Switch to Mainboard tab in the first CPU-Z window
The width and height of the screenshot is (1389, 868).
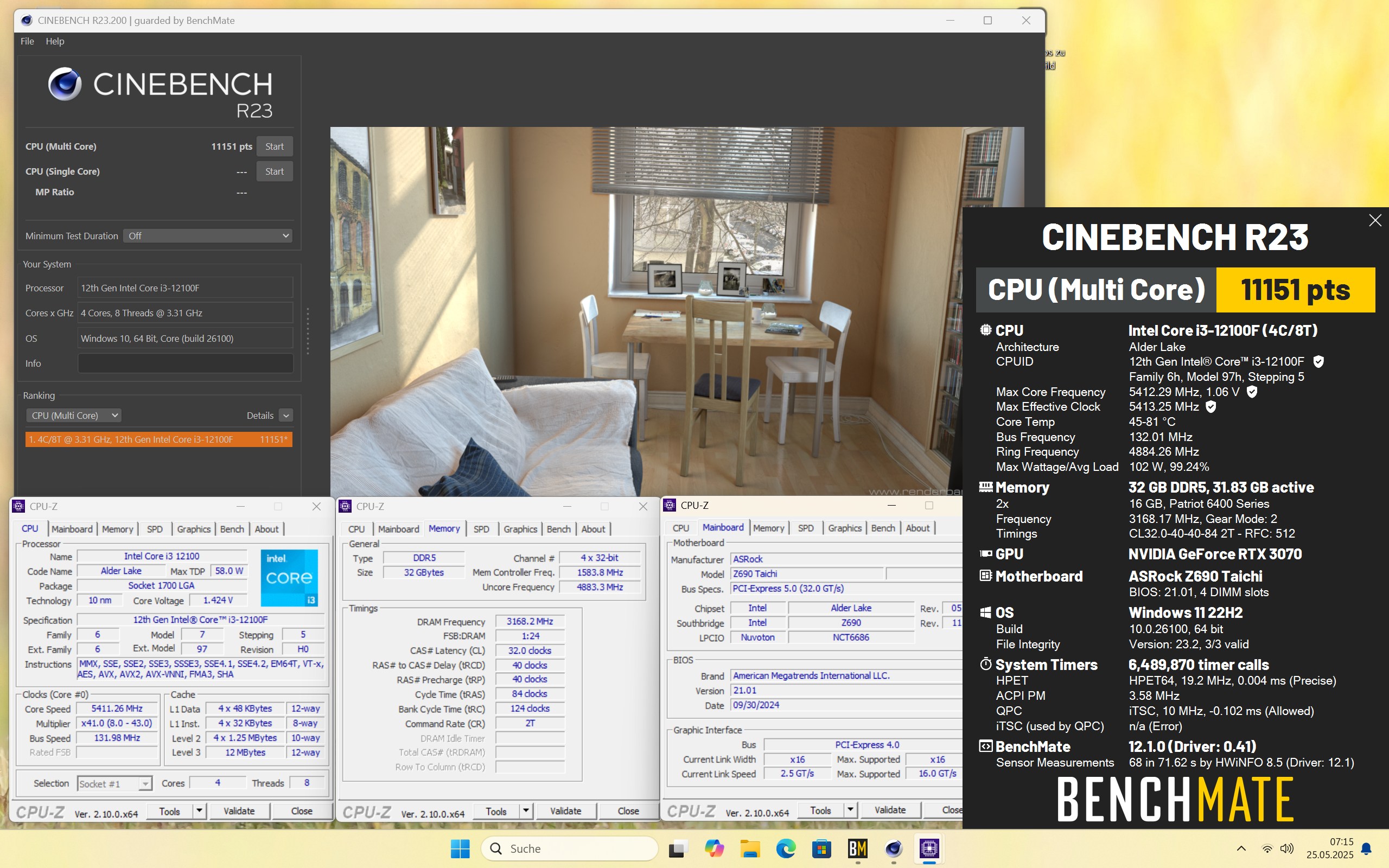pyautogui.click(x=72, y=529)
